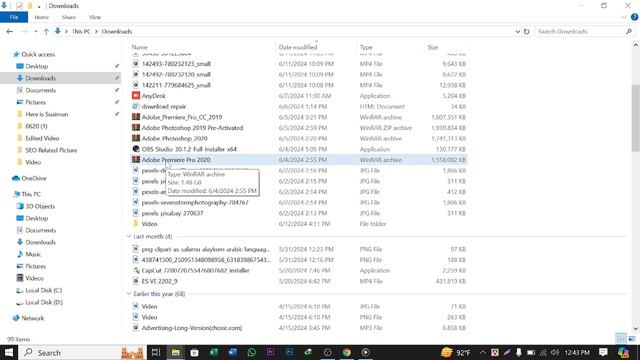This screenshot has height=360, width=640.
Task: Select the ES VE 2202_9 video file icon
Action: (136, 281)
